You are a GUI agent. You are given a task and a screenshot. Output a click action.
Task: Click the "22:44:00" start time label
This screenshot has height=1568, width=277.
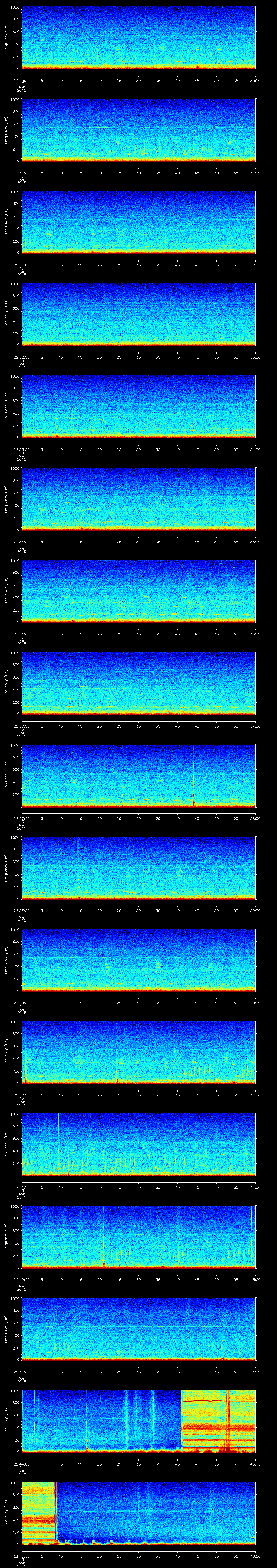[21, 1463]
